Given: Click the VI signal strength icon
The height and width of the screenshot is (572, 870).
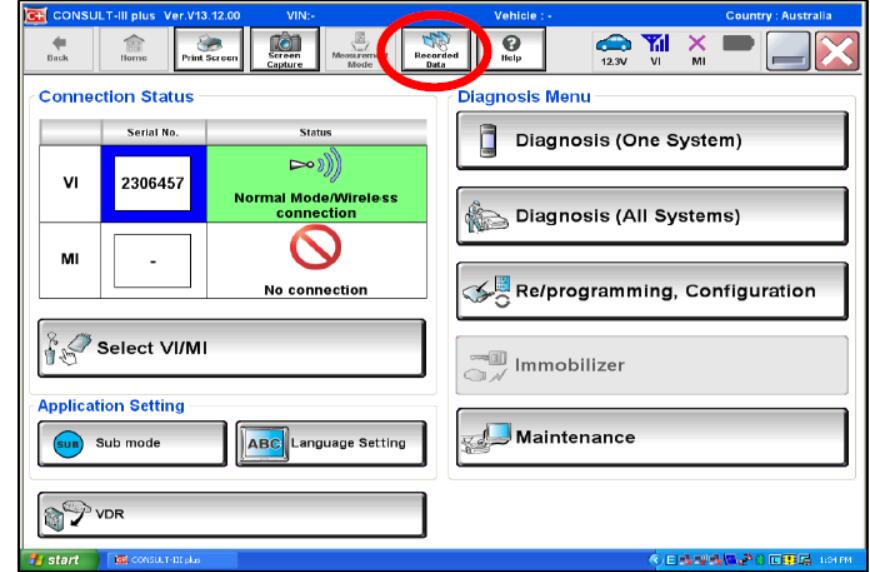Looking at the screenshot, I should pos(655,49).
